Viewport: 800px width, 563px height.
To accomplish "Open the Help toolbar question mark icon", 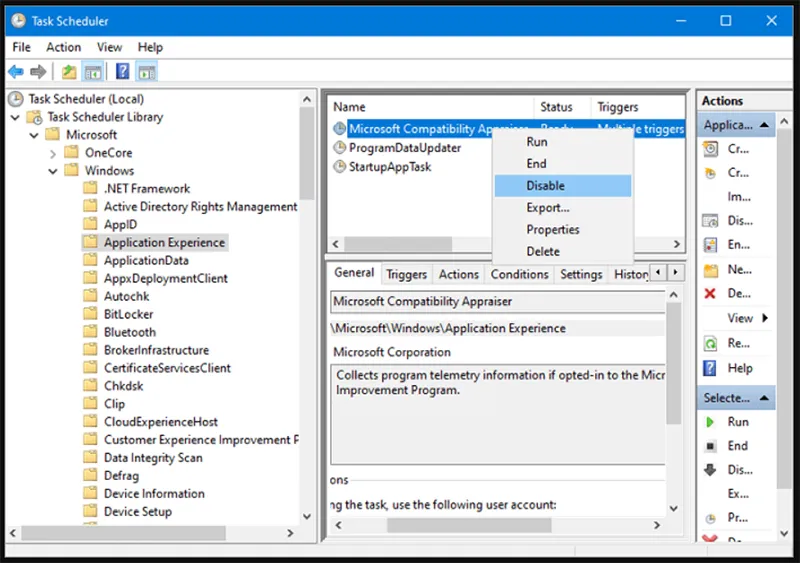I will (122, 71).
